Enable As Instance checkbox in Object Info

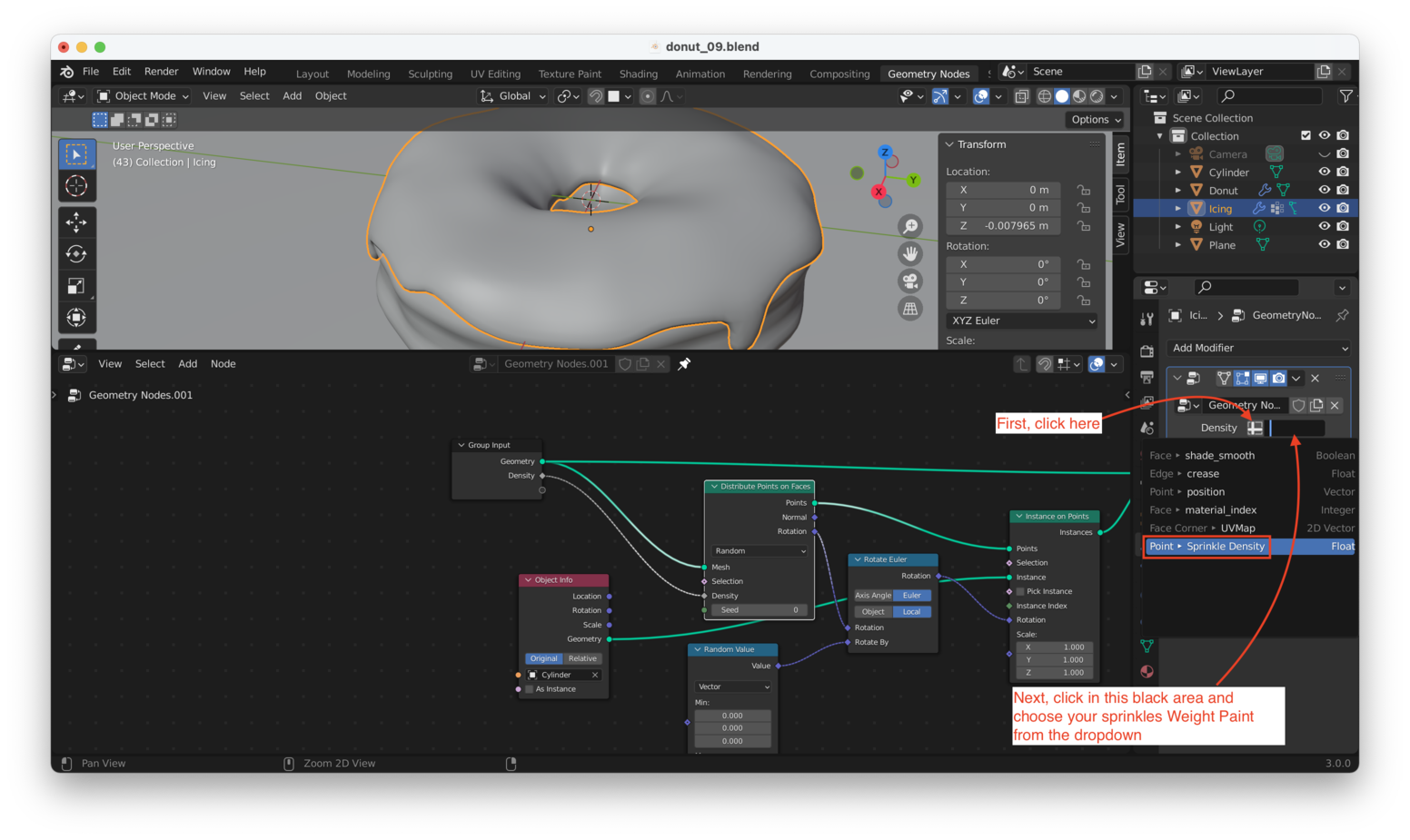530,689
